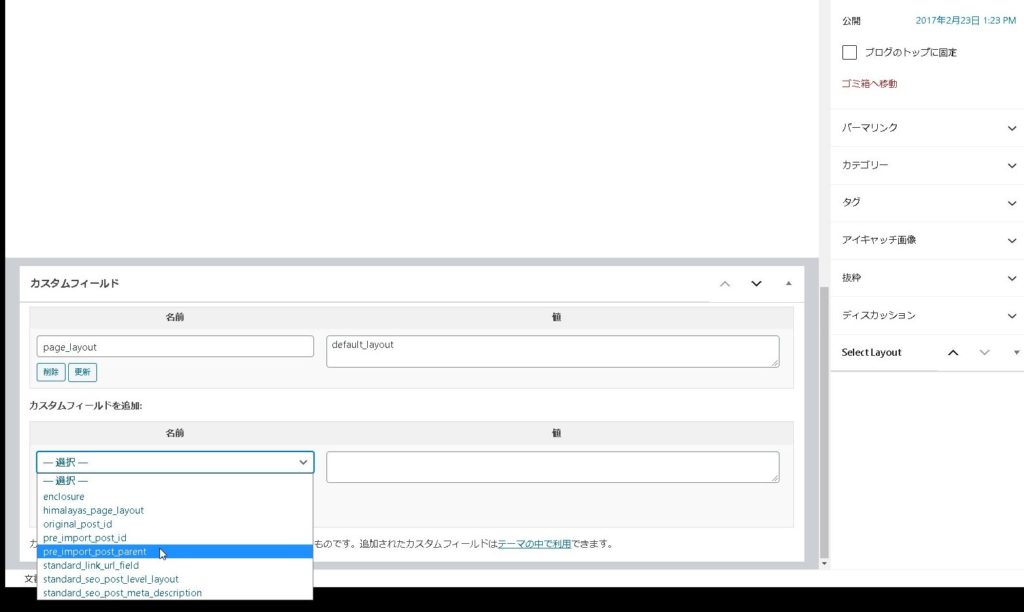Choose himalayas_page_layout option
This screenshot has height=612, width=1024.
(94, 510)
